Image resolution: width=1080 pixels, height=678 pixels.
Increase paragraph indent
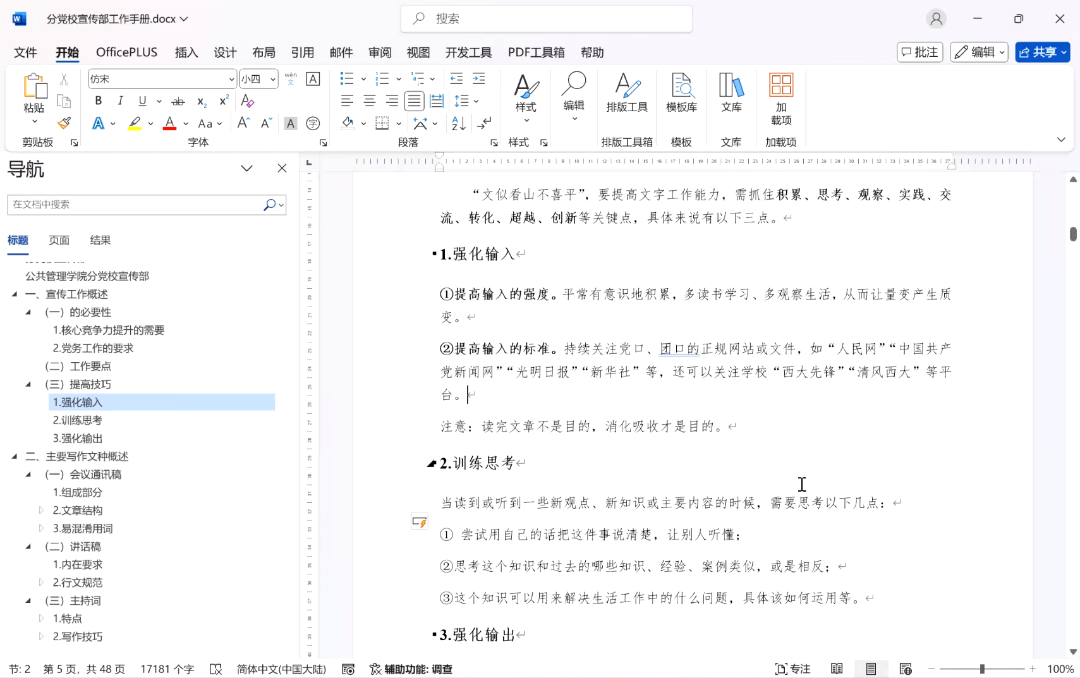pyautogui.click(x=480, y=79)
